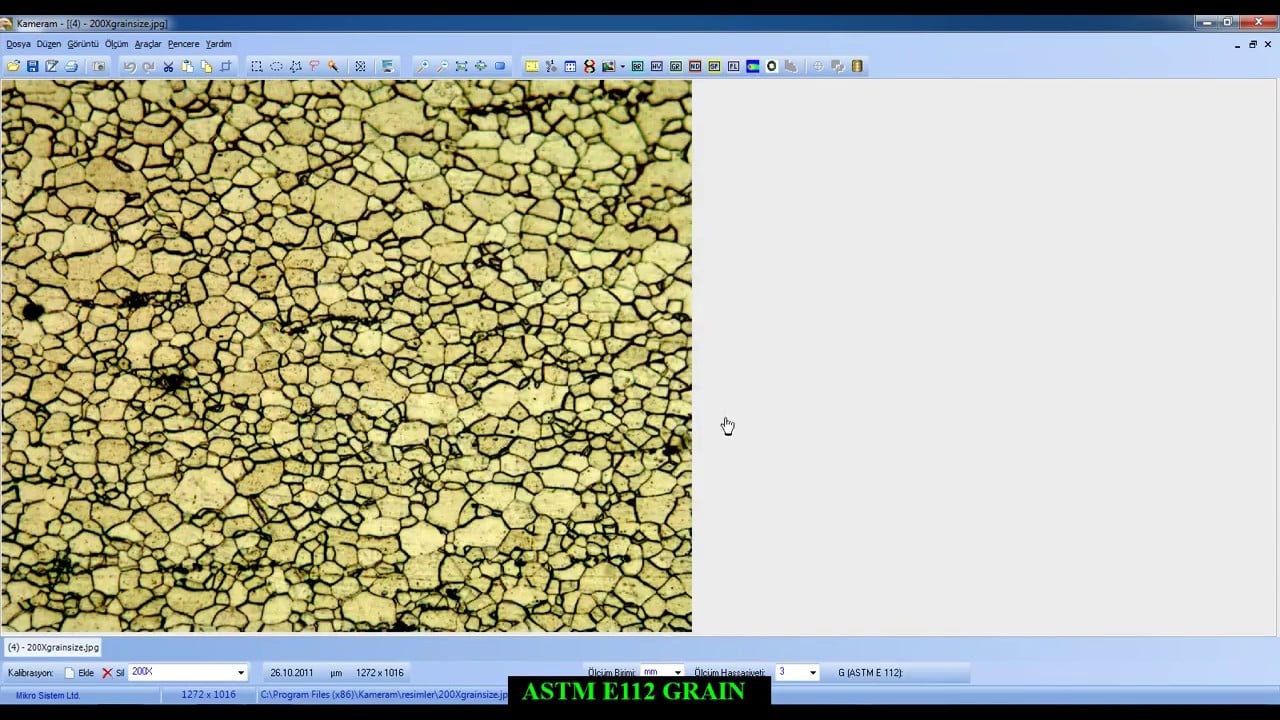Open a file with the folder icon
The height and width of the screenshot is (720, 1280).
click(13, 66)
